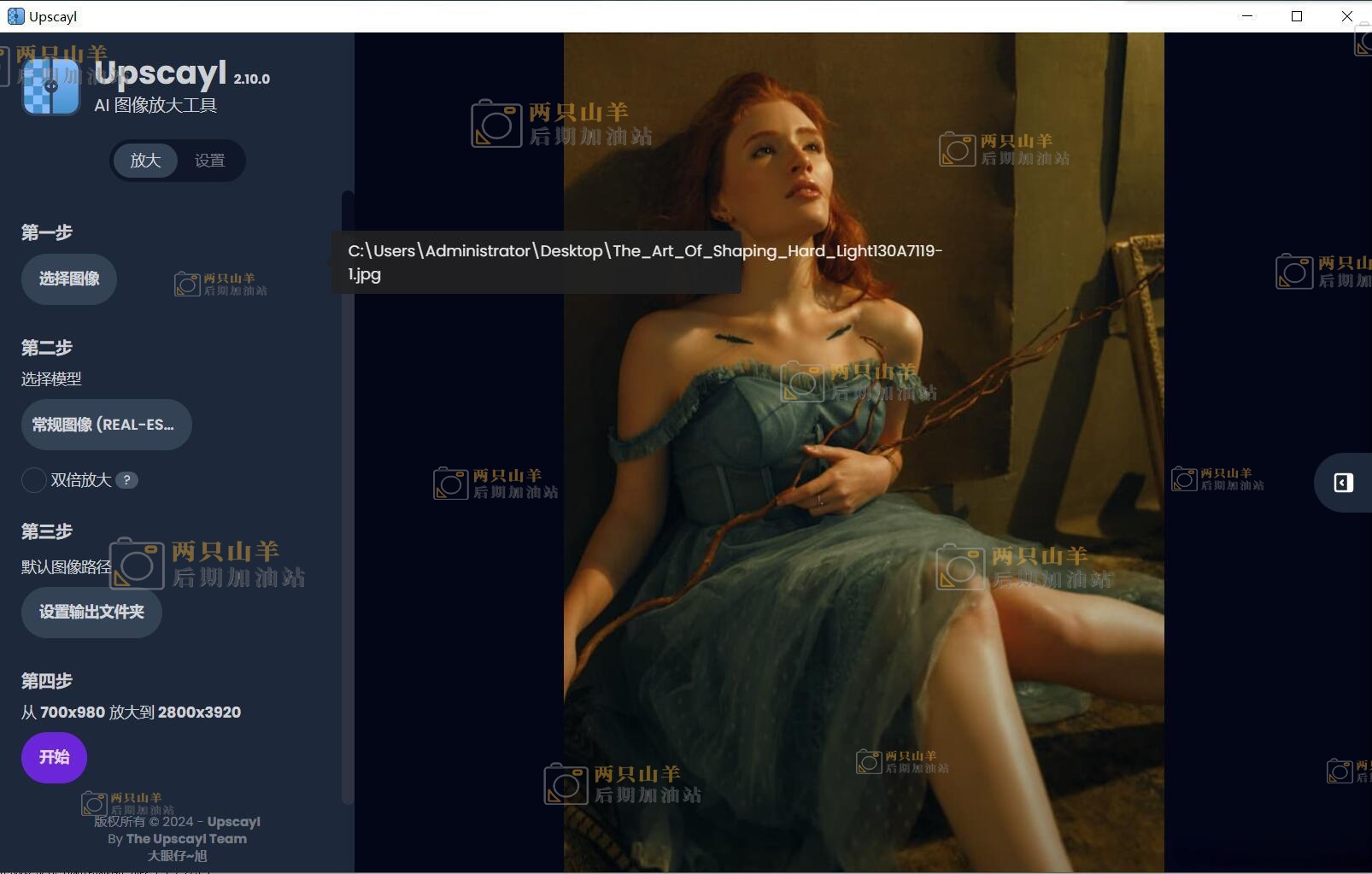Collapse the sidebar using the right-edge panel icon
1372x874 pixels.
(x=1343, y=483)
